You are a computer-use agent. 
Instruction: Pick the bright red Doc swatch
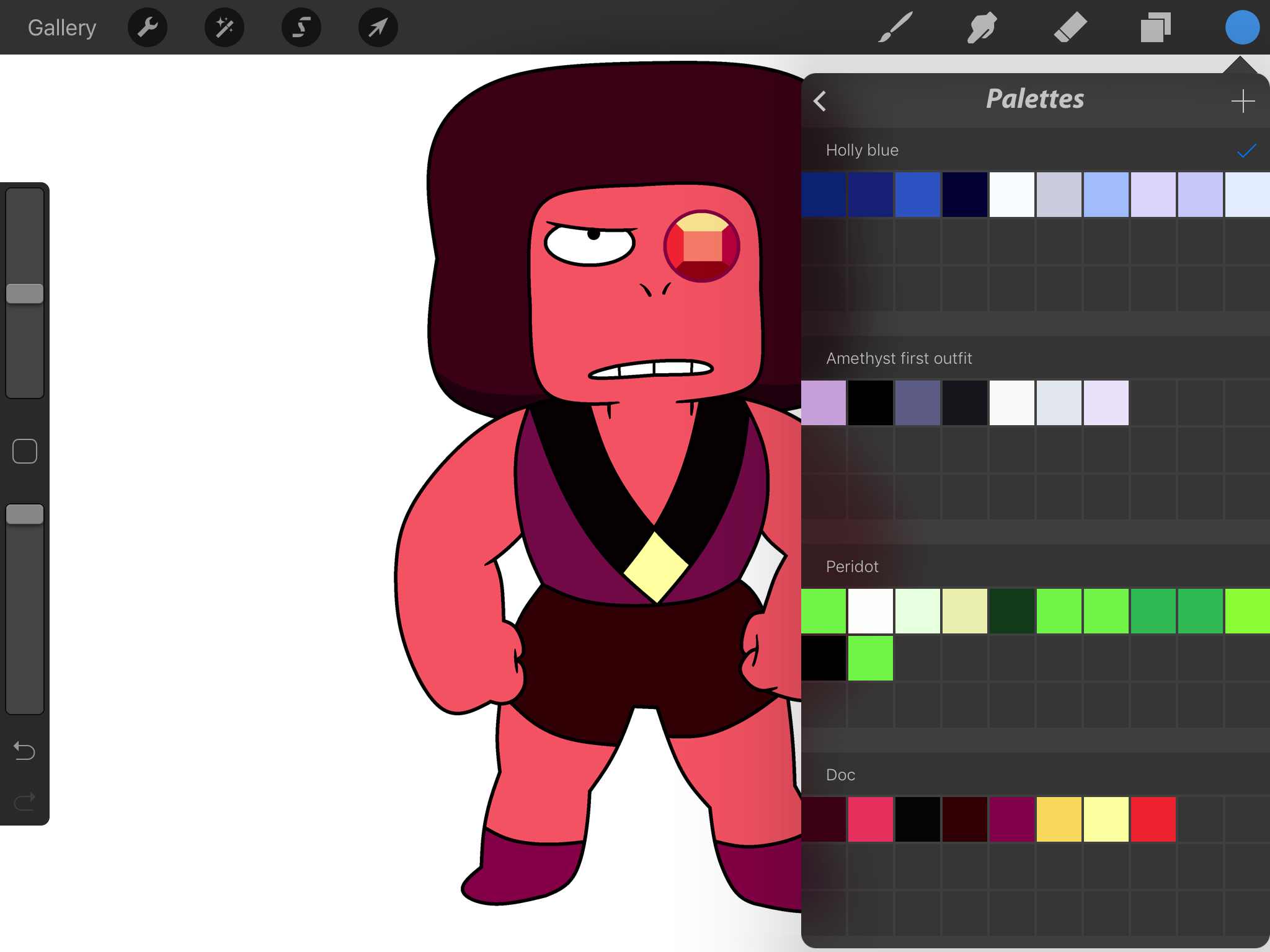[x=1153, y=819]
